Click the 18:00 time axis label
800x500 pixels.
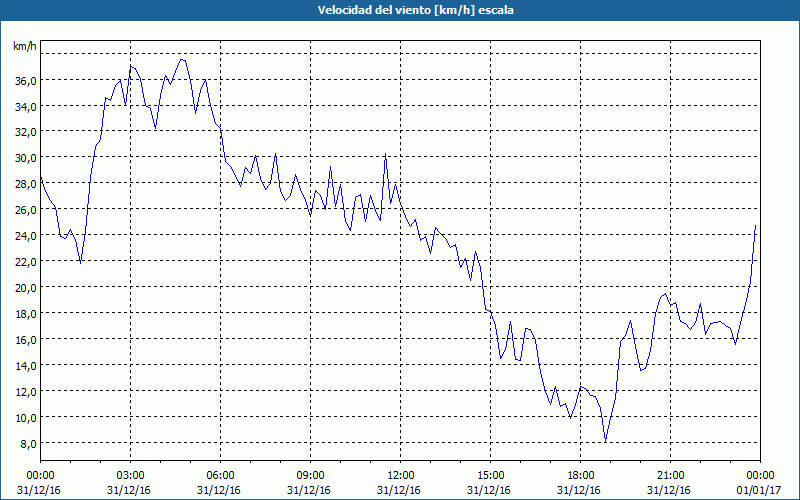coord(581,476)
